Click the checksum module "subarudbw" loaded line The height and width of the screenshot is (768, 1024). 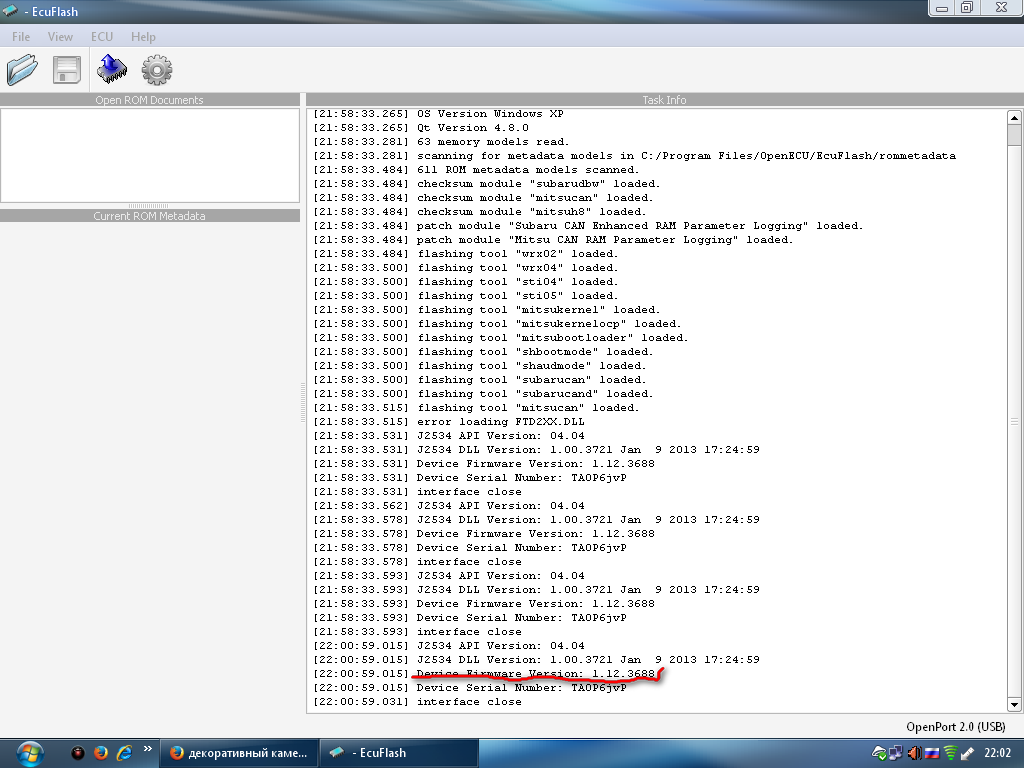coord(487,184)
